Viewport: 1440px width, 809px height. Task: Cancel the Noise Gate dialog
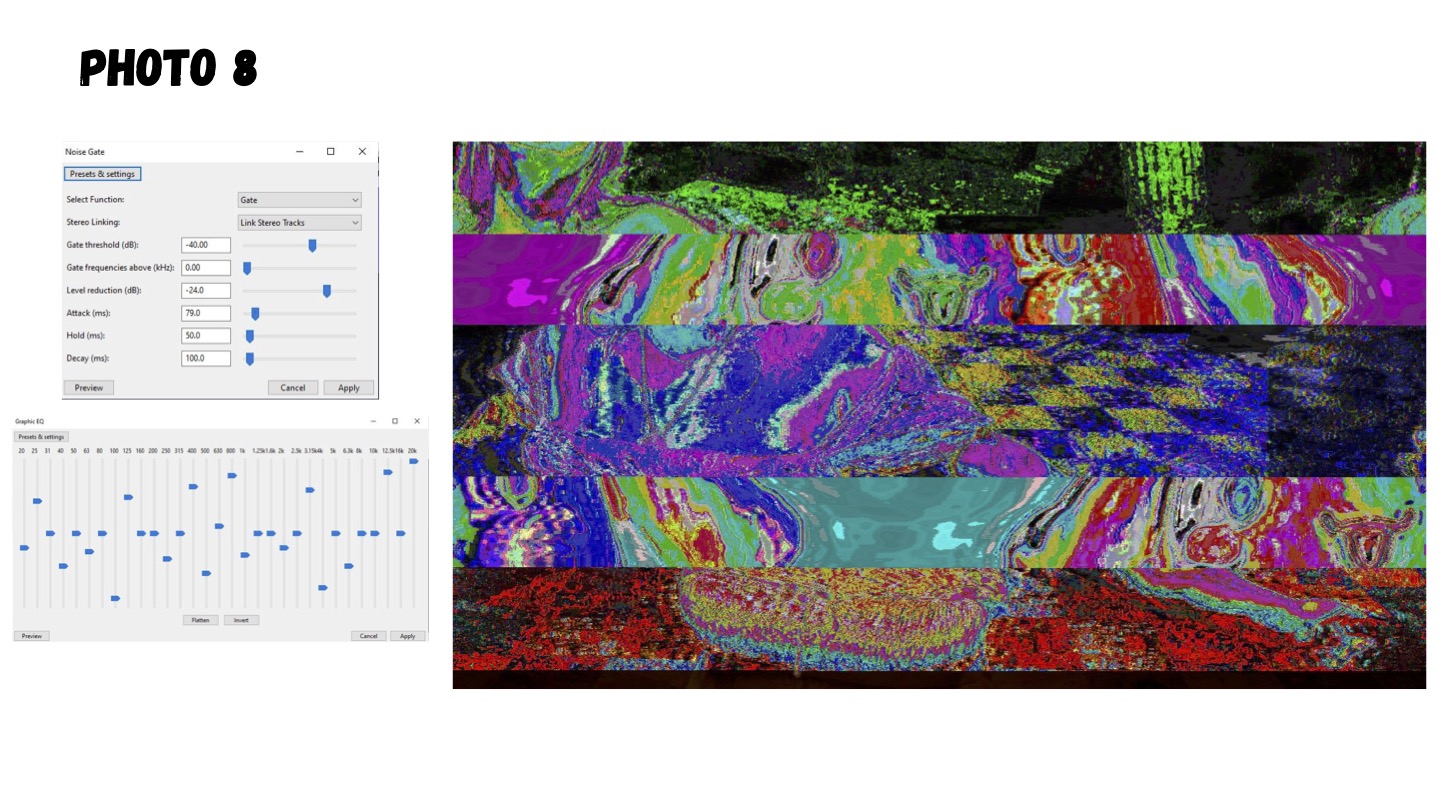293,388
